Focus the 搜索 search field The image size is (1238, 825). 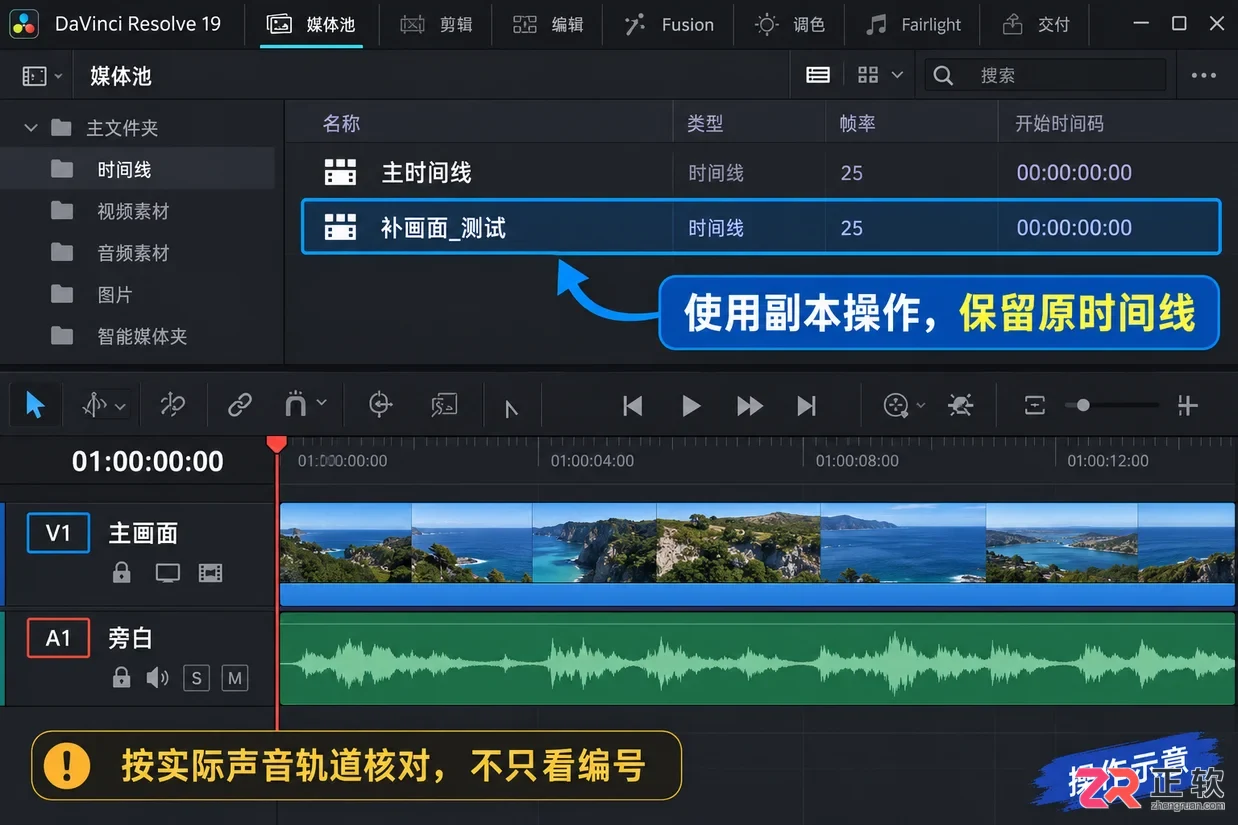pos(1046,75)
